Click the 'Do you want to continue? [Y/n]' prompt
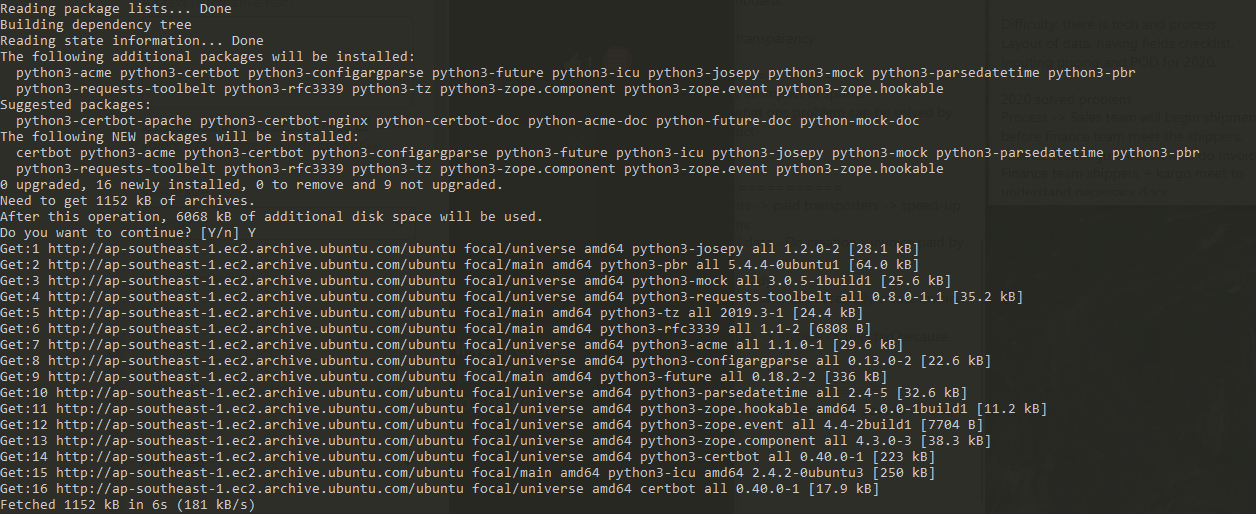 pos(120,232)
